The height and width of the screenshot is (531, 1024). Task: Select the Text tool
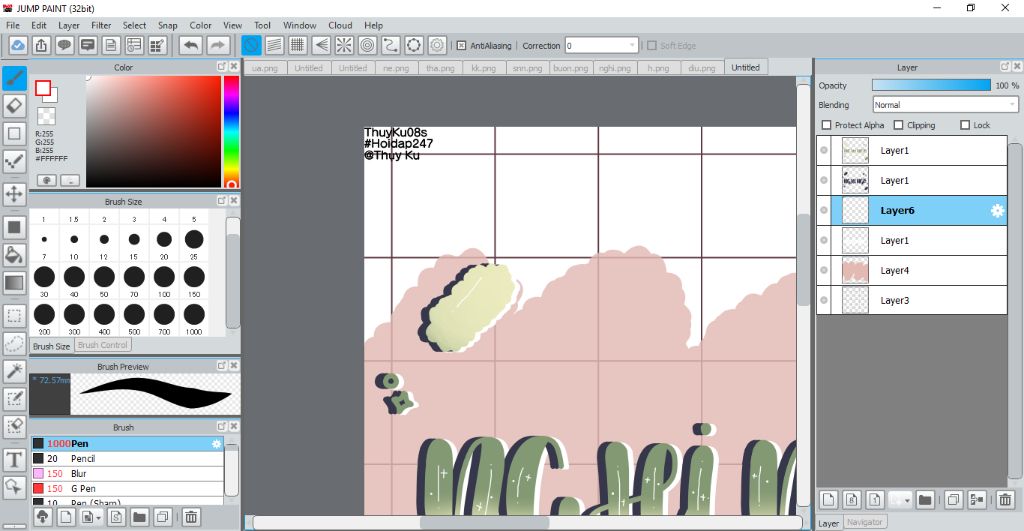click(14, 460)
